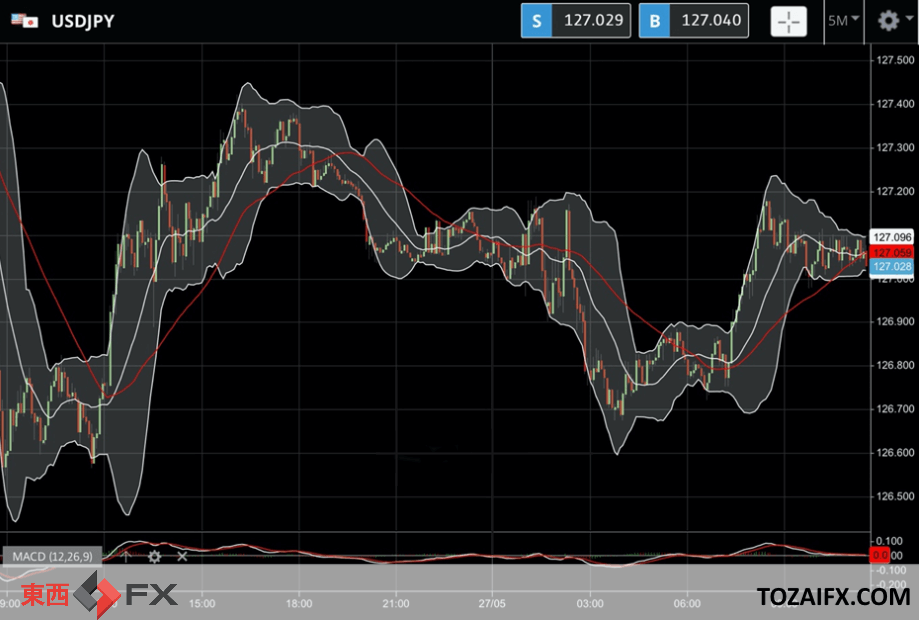Click the Sell button at 127.029
This screenshot has height=620, width=919.
[575, 21]
